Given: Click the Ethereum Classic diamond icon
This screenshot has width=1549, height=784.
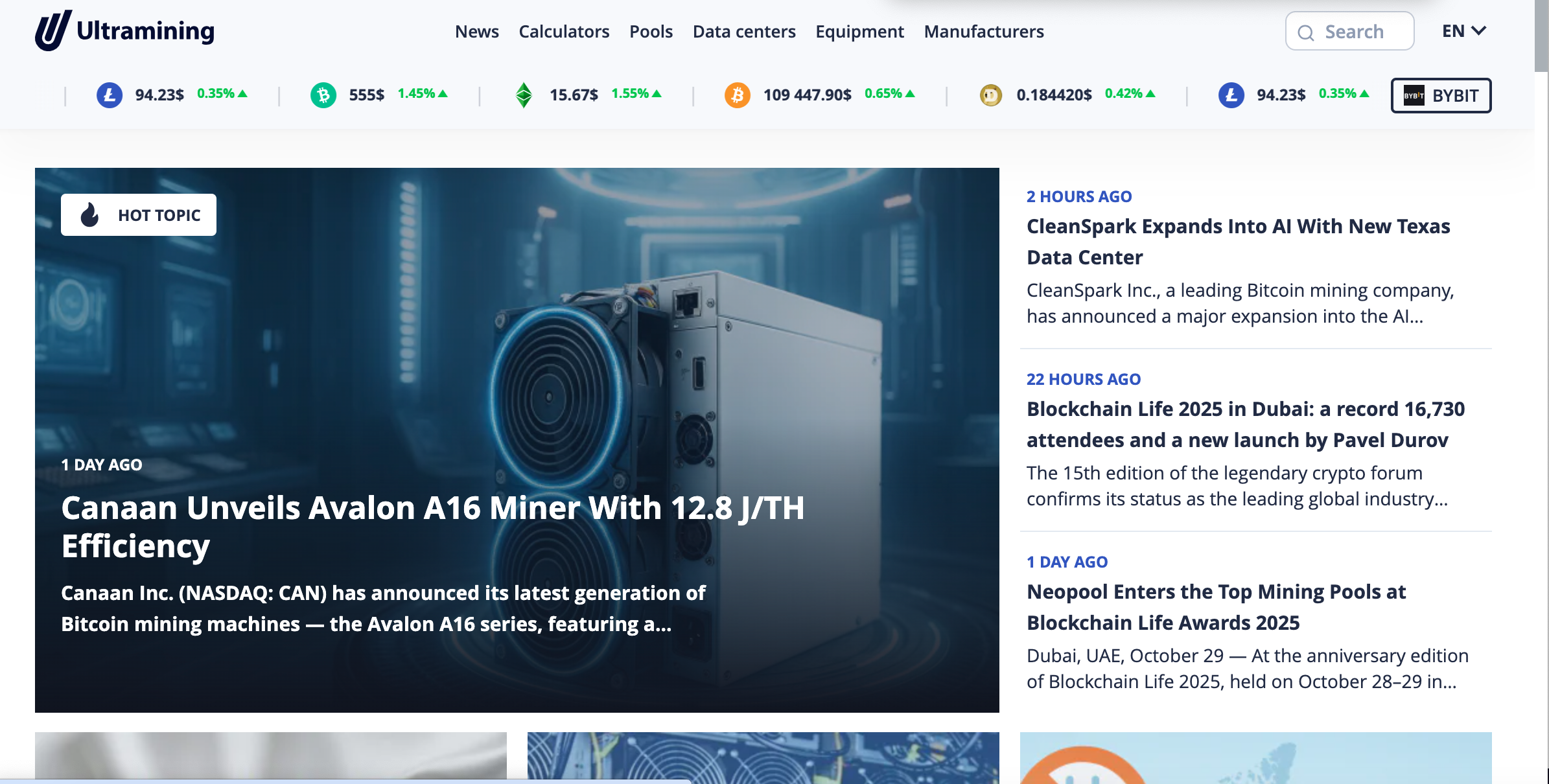Looking at the screenshot, I should coord(524,95).
